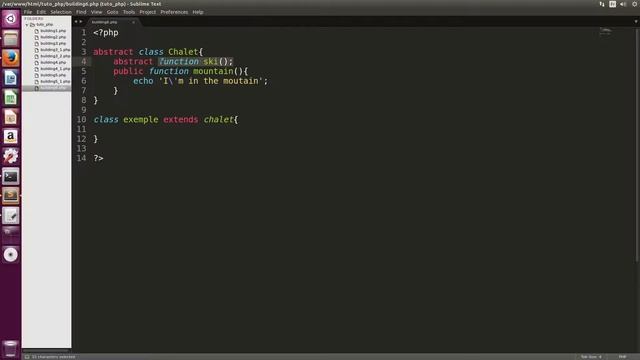Launch Firefox from the dock
640x360 pixels.
11,58
